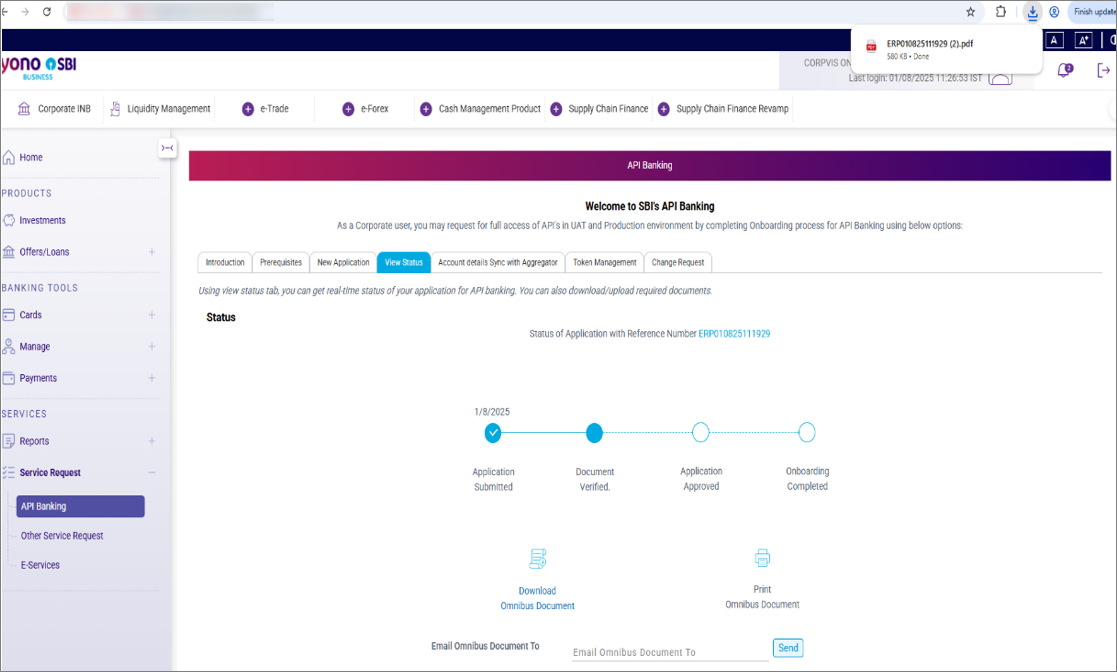
Task: Select API Banking in the sidebar
Action: 80,506
